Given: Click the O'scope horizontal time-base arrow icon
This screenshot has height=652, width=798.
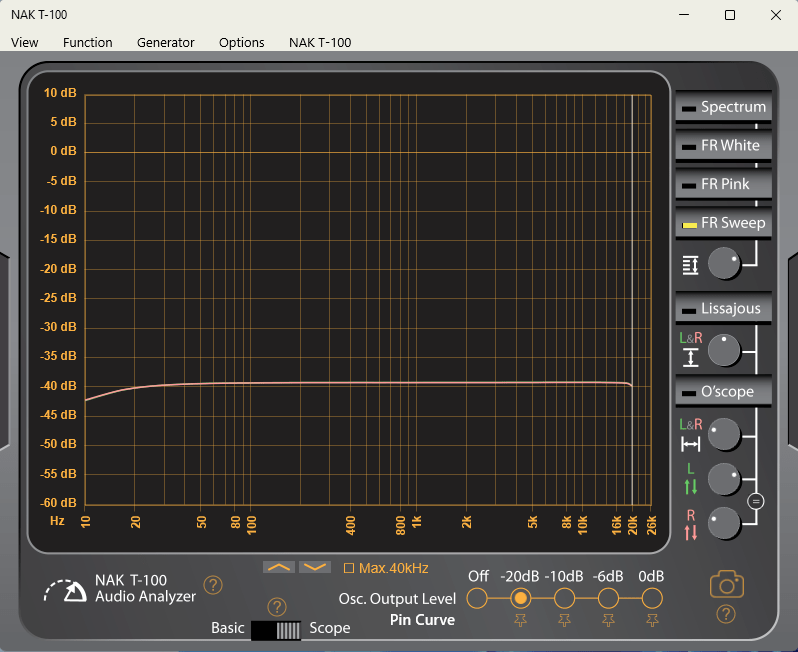Looking at the screenshot, I should [x=691, y=444].
